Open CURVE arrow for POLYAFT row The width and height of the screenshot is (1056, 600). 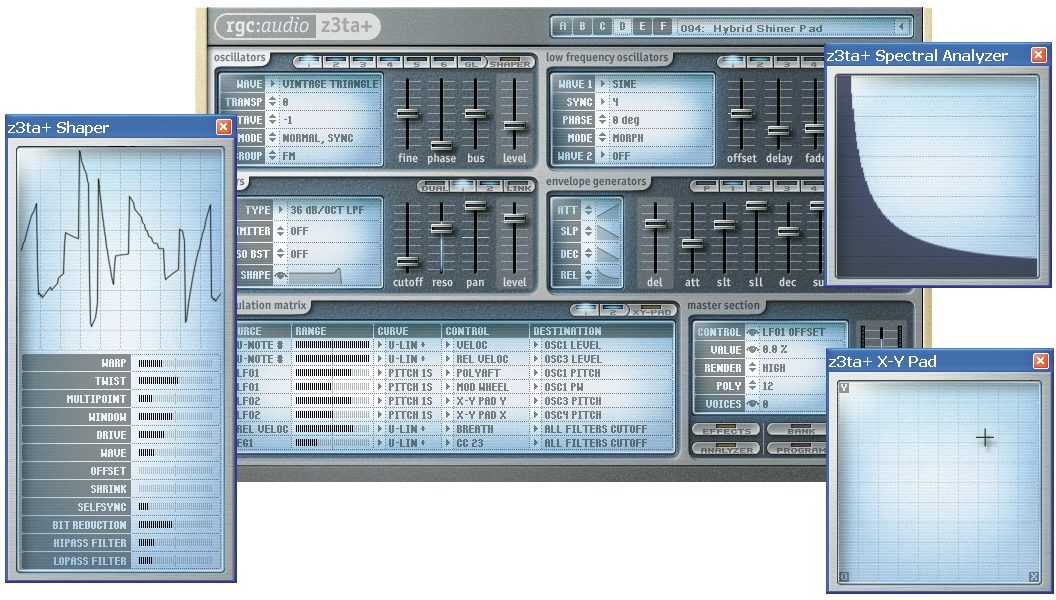click(380, 373)
